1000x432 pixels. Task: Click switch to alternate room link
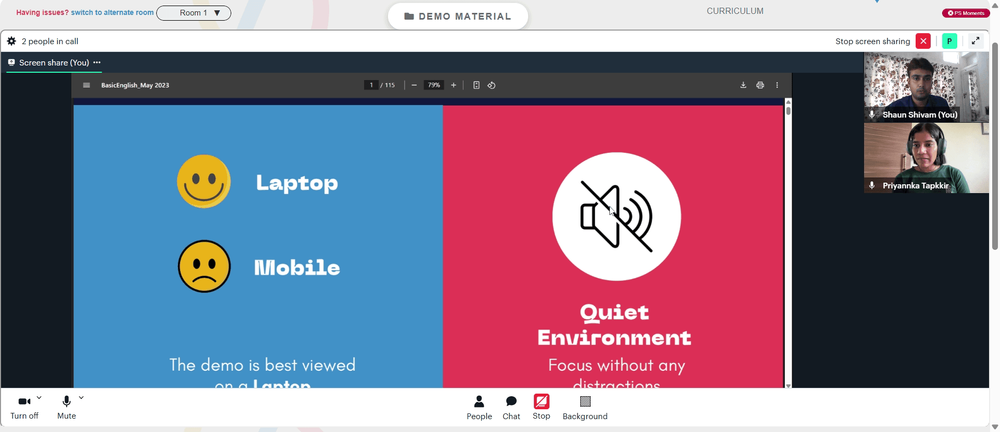(112, 13)
